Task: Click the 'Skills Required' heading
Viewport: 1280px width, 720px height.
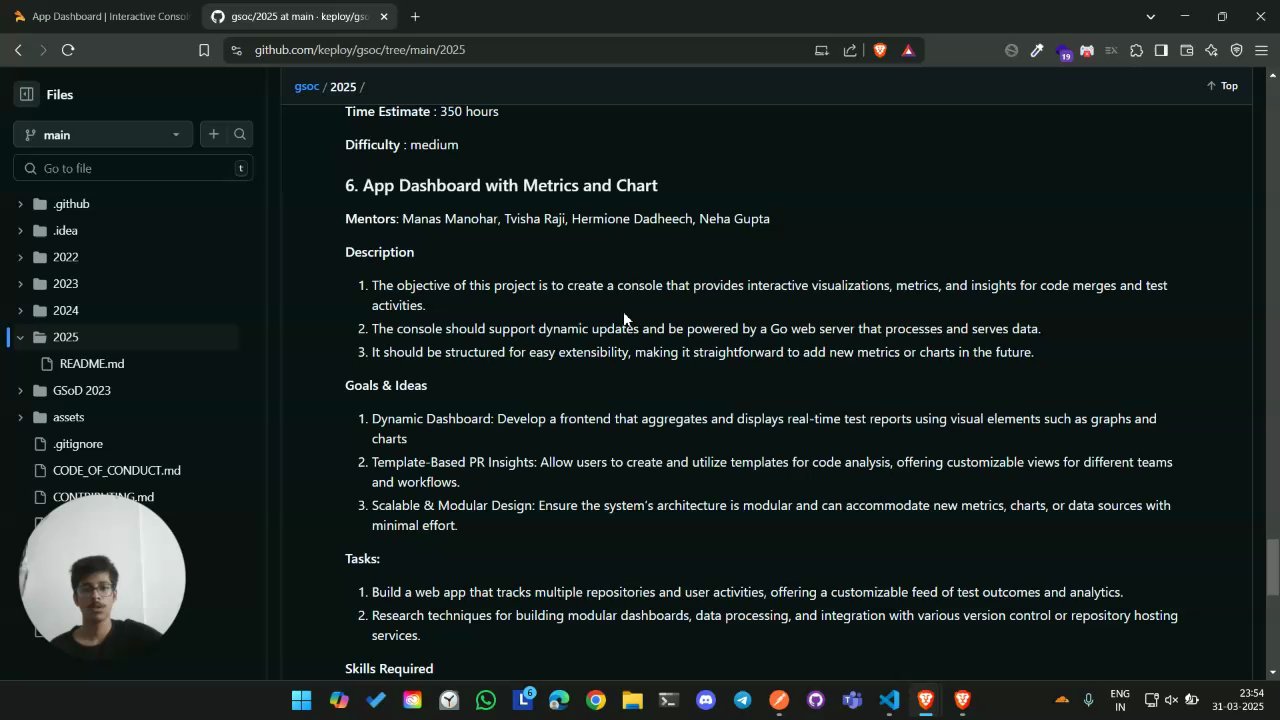Action: click(389, 669)
